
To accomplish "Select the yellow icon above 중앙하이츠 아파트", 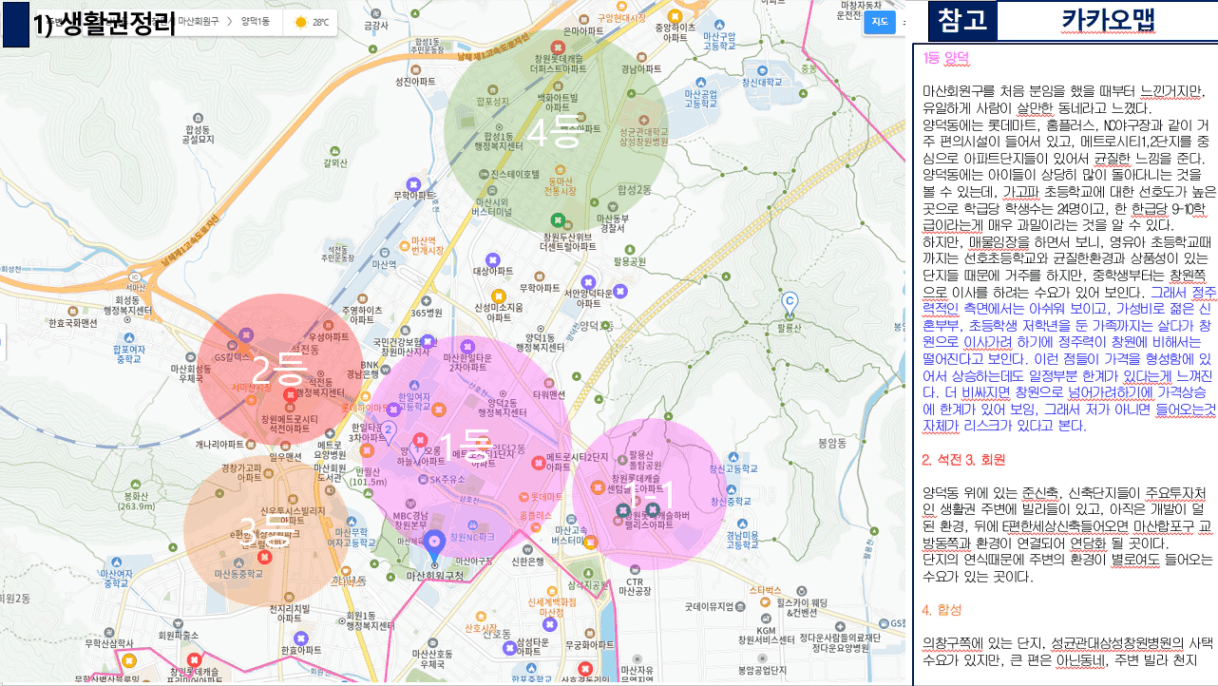I will tap(676, 15).
